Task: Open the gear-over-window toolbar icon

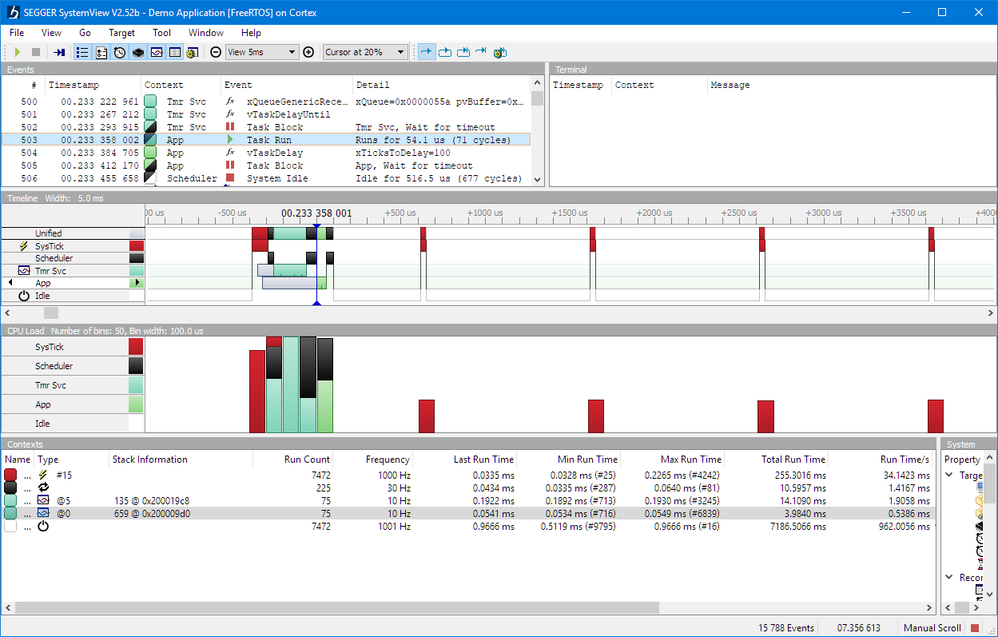Action: 192,52
